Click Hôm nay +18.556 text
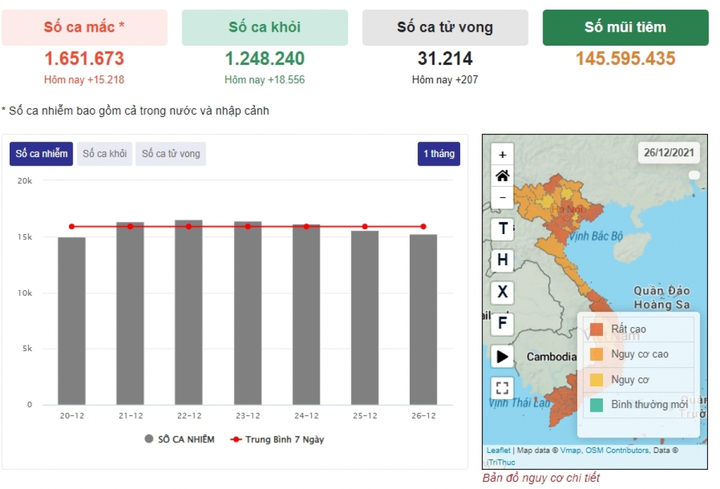The image size is (720, 489). point(264,80)
